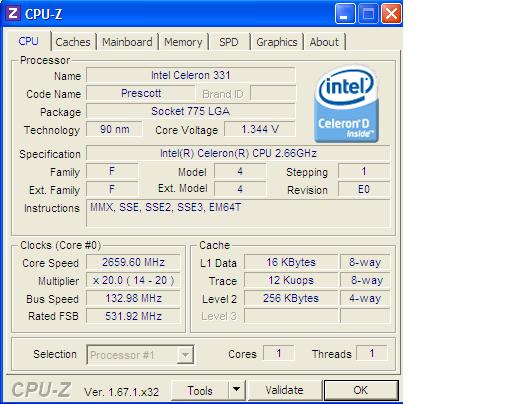Click the Validate button

284,390
